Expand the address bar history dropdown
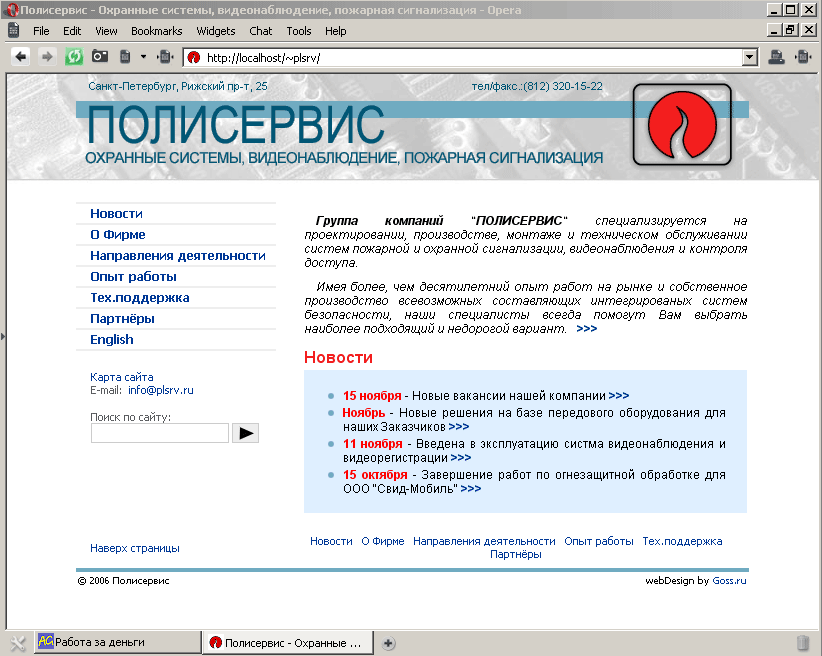 pyautogui.click(x=750, y=57)
